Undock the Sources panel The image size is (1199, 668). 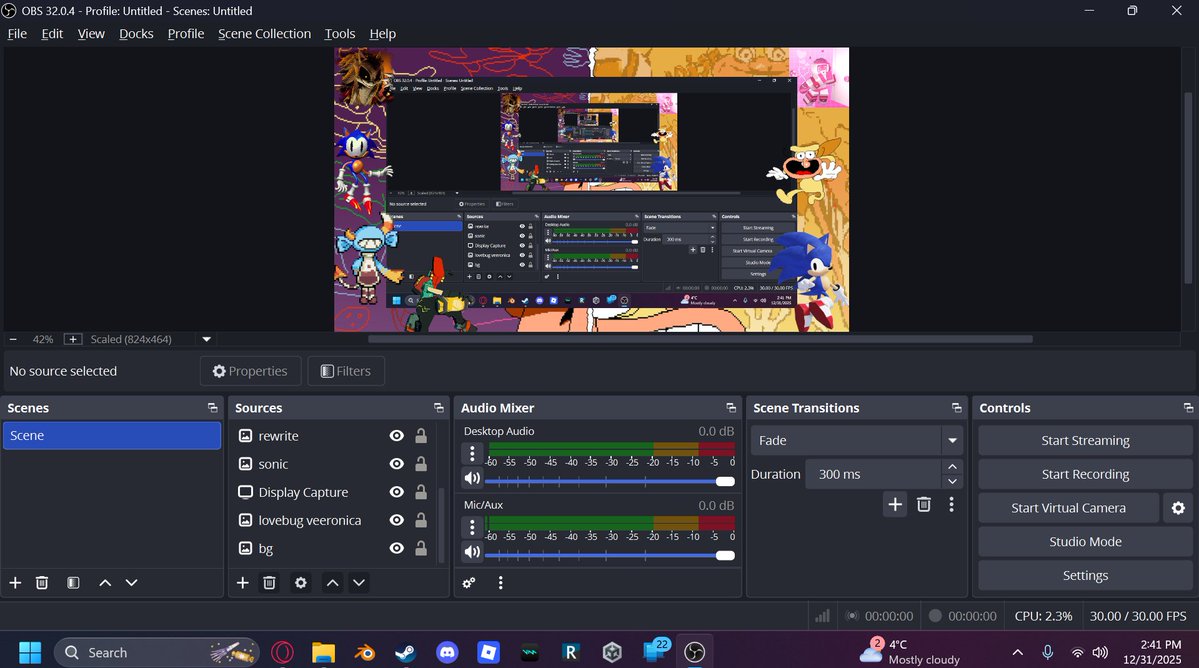(438, 407)
